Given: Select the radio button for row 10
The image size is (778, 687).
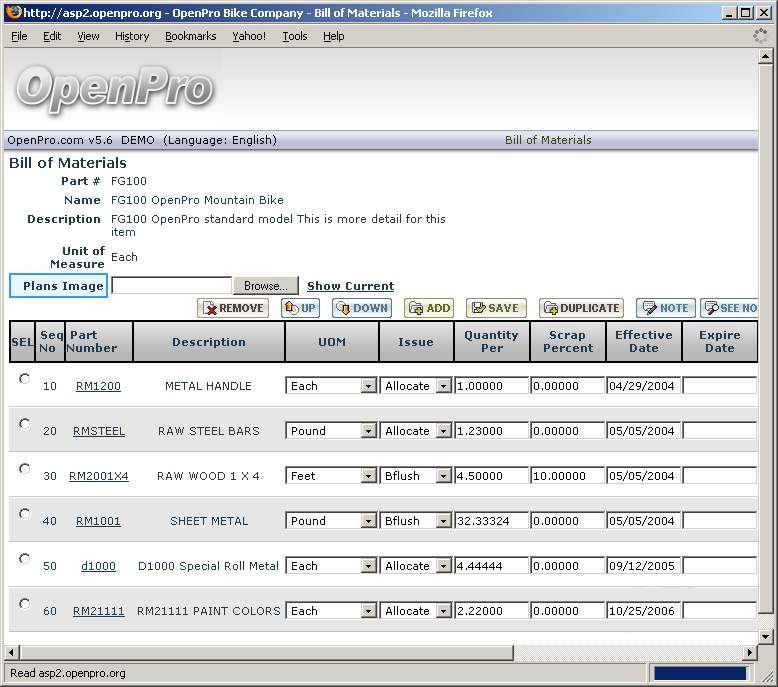Looking at the screenshot, I should point(25,379).
